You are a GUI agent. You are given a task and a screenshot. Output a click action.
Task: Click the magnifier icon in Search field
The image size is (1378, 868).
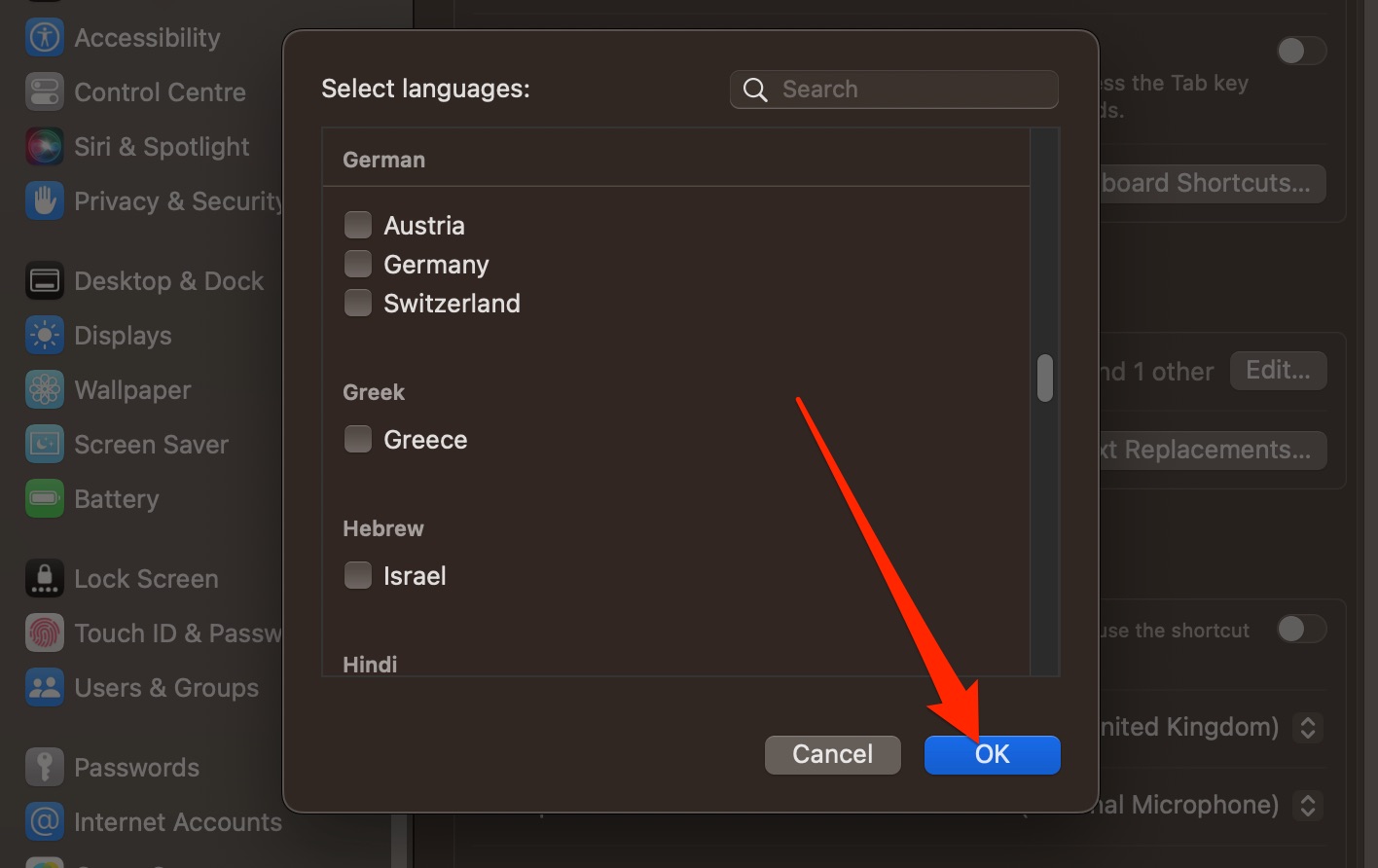(755, 90)
